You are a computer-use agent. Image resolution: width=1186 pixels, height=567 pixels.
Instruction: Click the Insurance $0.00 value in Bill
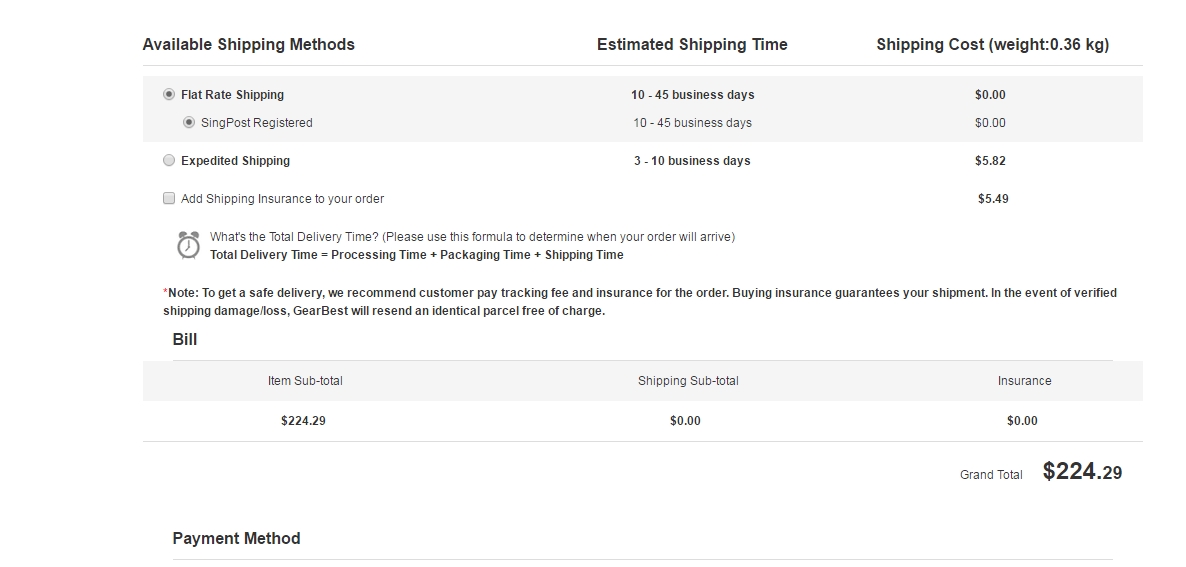[1022, 421]
